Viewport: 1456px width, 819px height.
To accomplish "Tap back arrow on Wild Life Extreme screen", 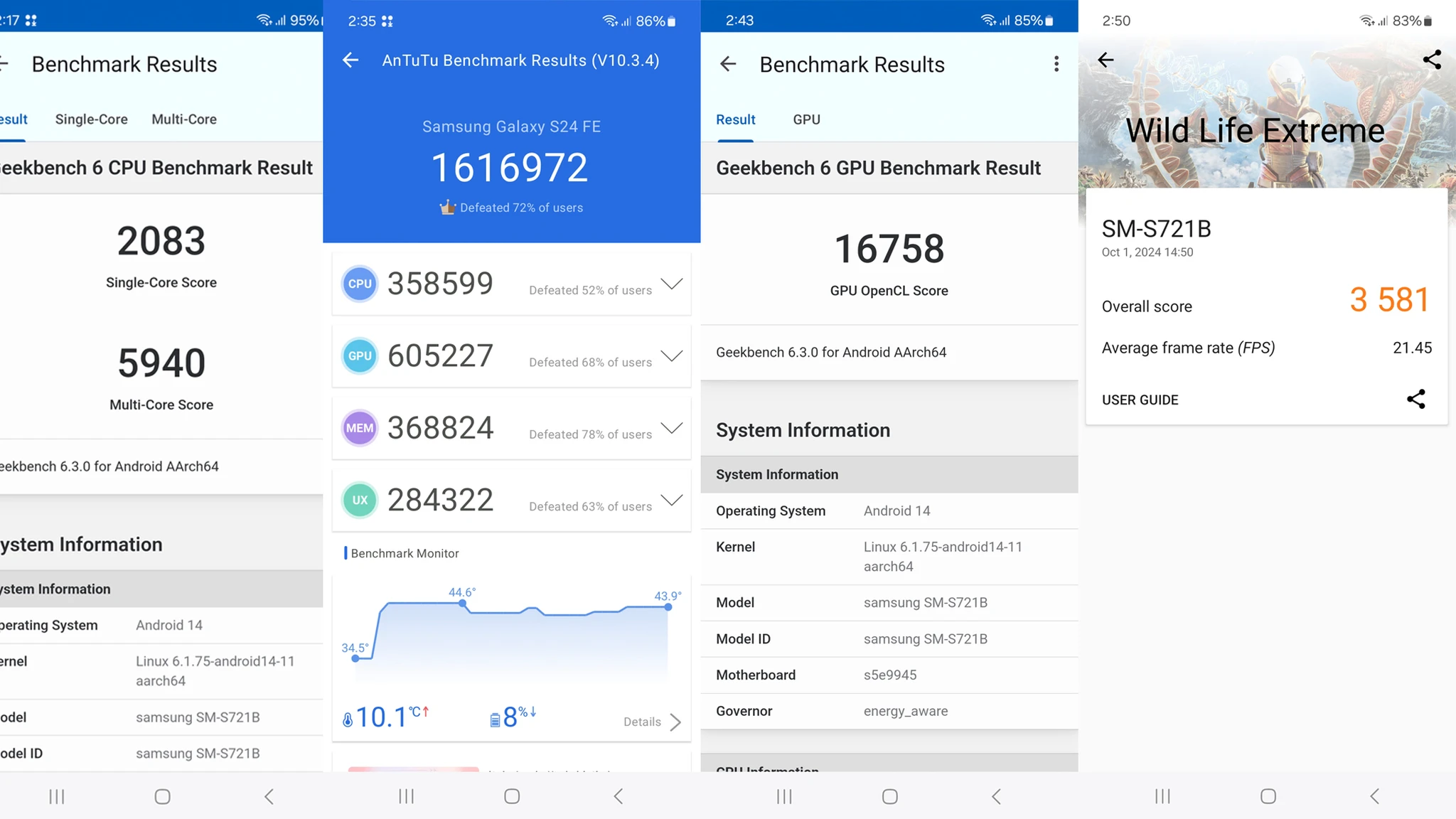I will point(1106,60).
